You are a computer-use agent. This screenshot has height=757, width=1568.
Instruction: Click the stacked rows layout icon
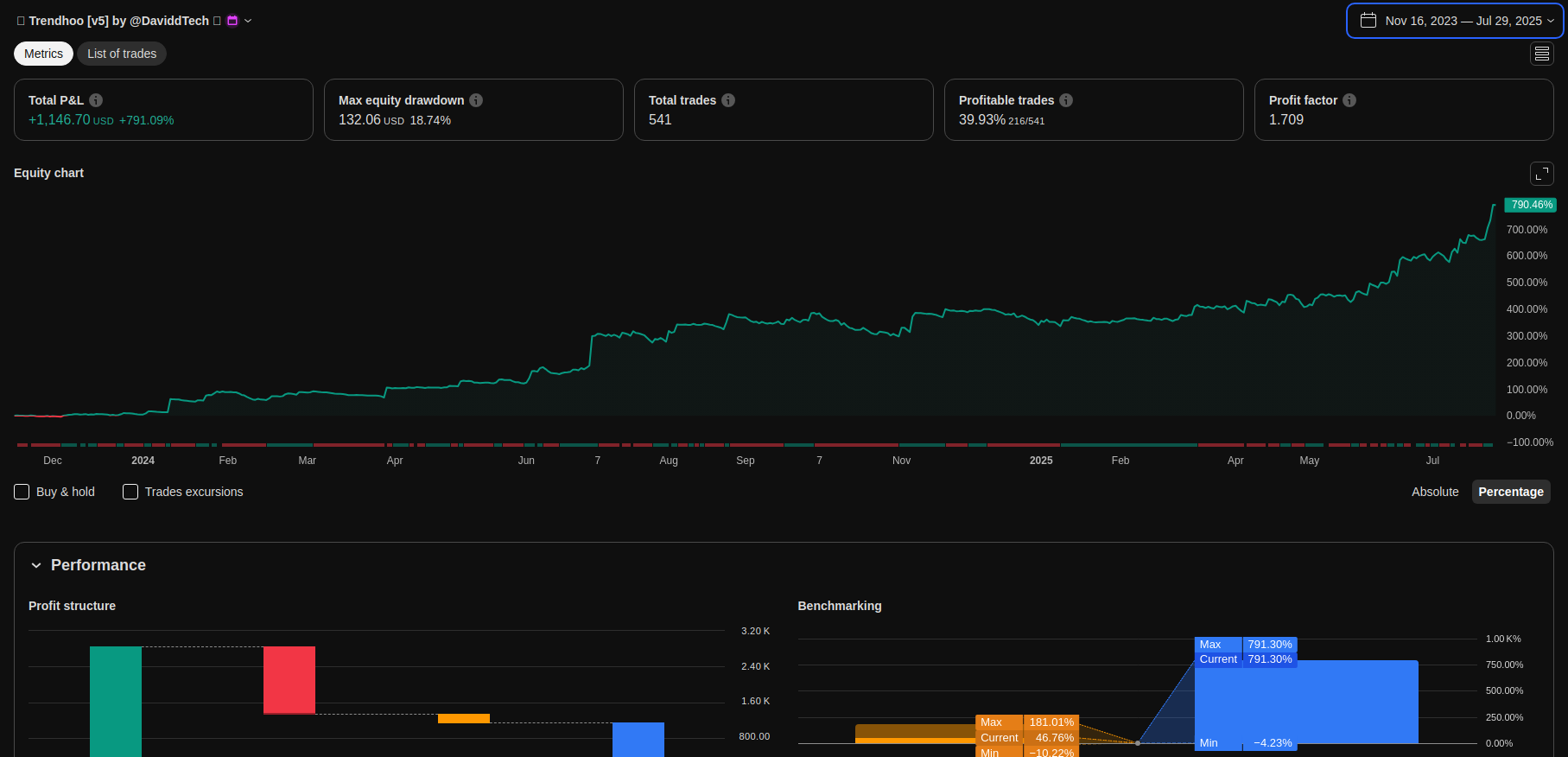coord(1541,54)
